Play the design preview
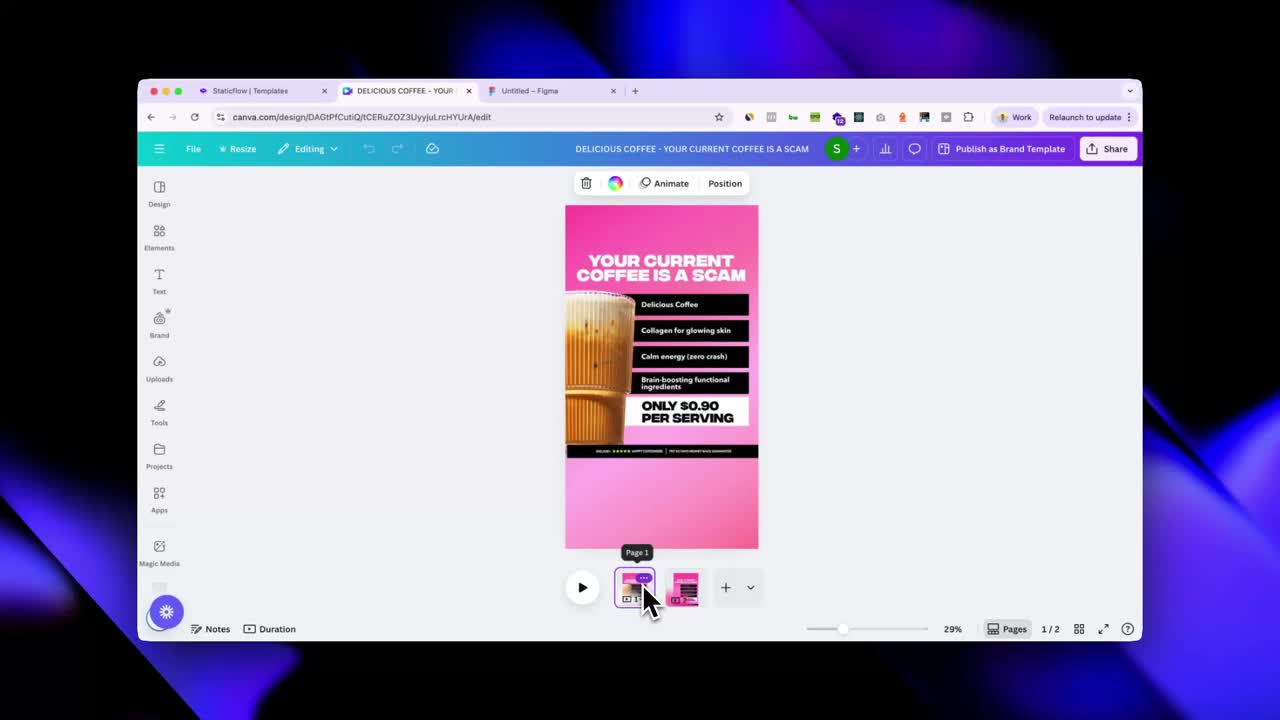Screen dimensions: 1280x720 [x=582, y=588]
